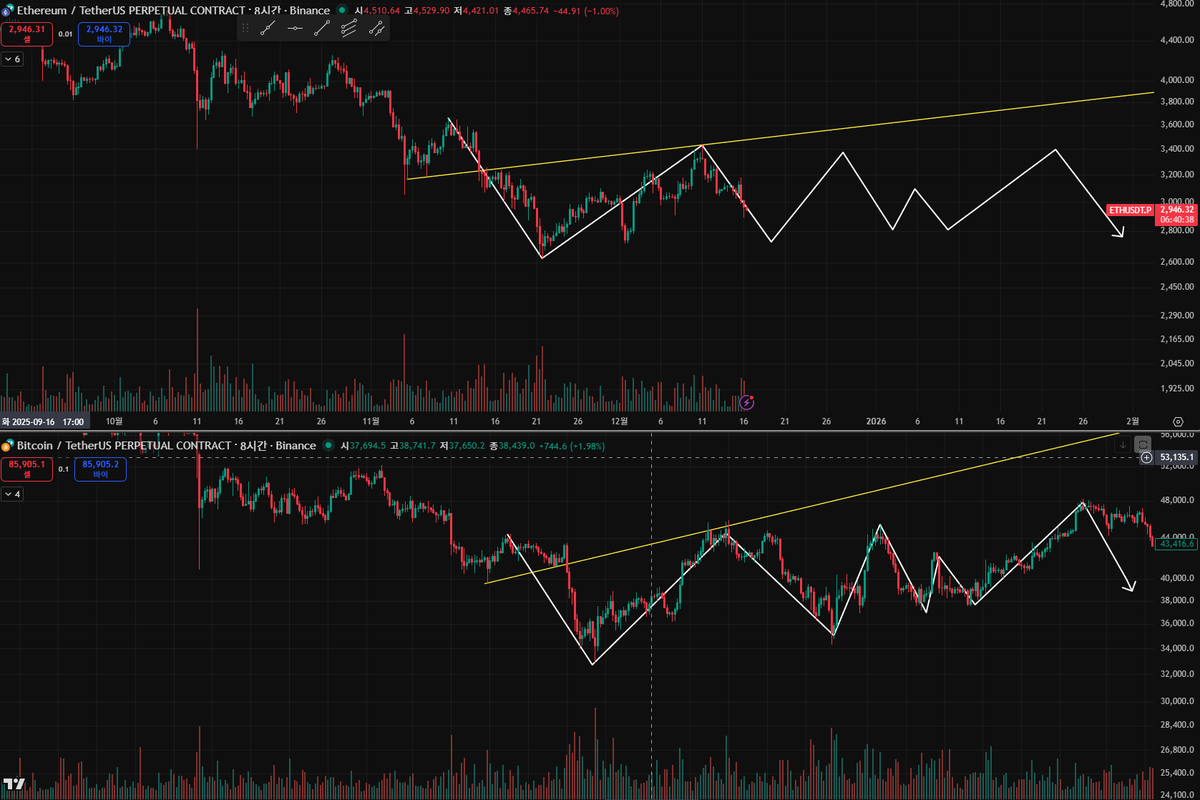This screenshot has width=1200, height=800.
Task: Click the 2월 label on time axis
Action: click(1133, 421)
